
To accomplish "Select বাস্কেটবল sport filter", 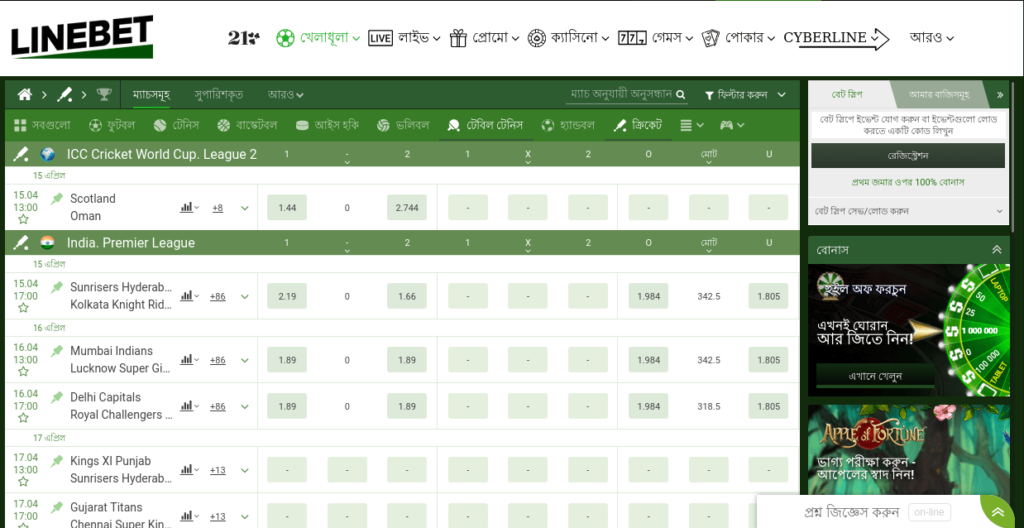I will (x=247, y=125).
